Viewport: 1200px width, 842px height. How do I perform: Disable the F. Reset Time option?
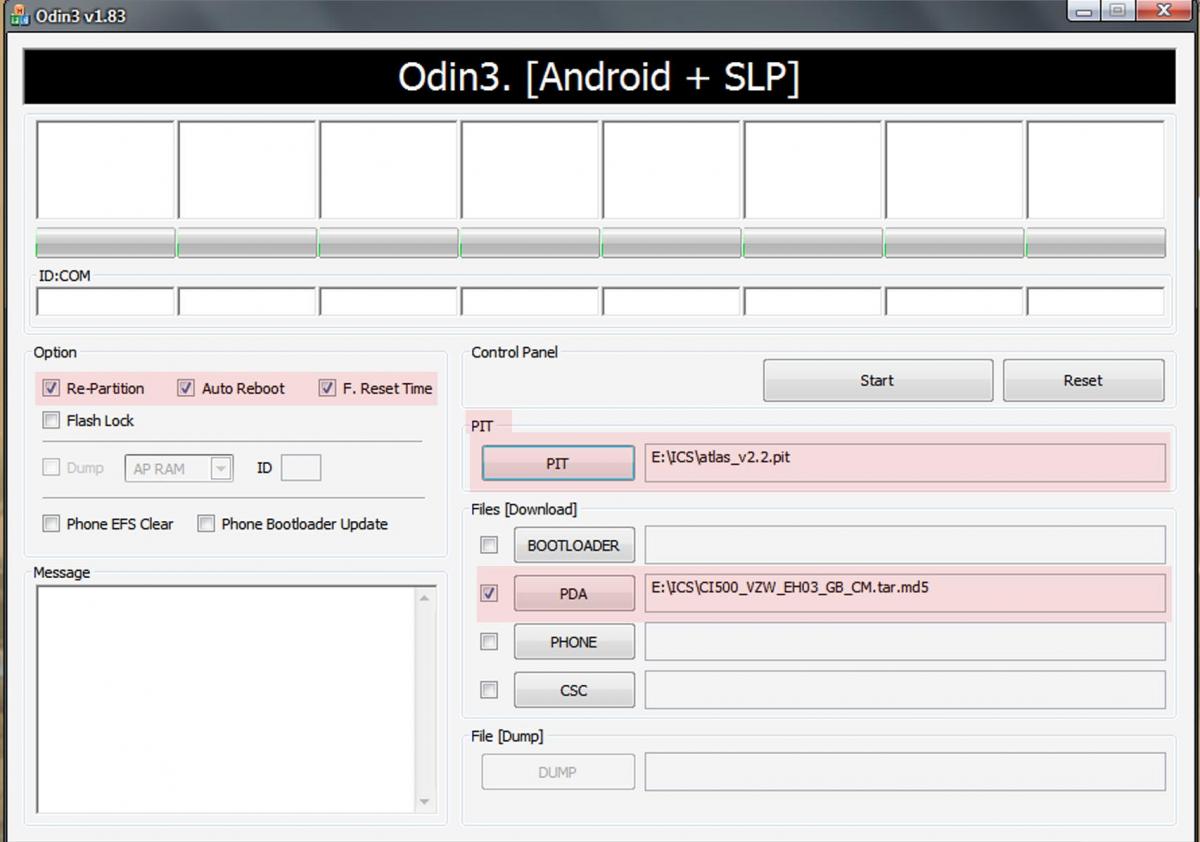point(327,388)
